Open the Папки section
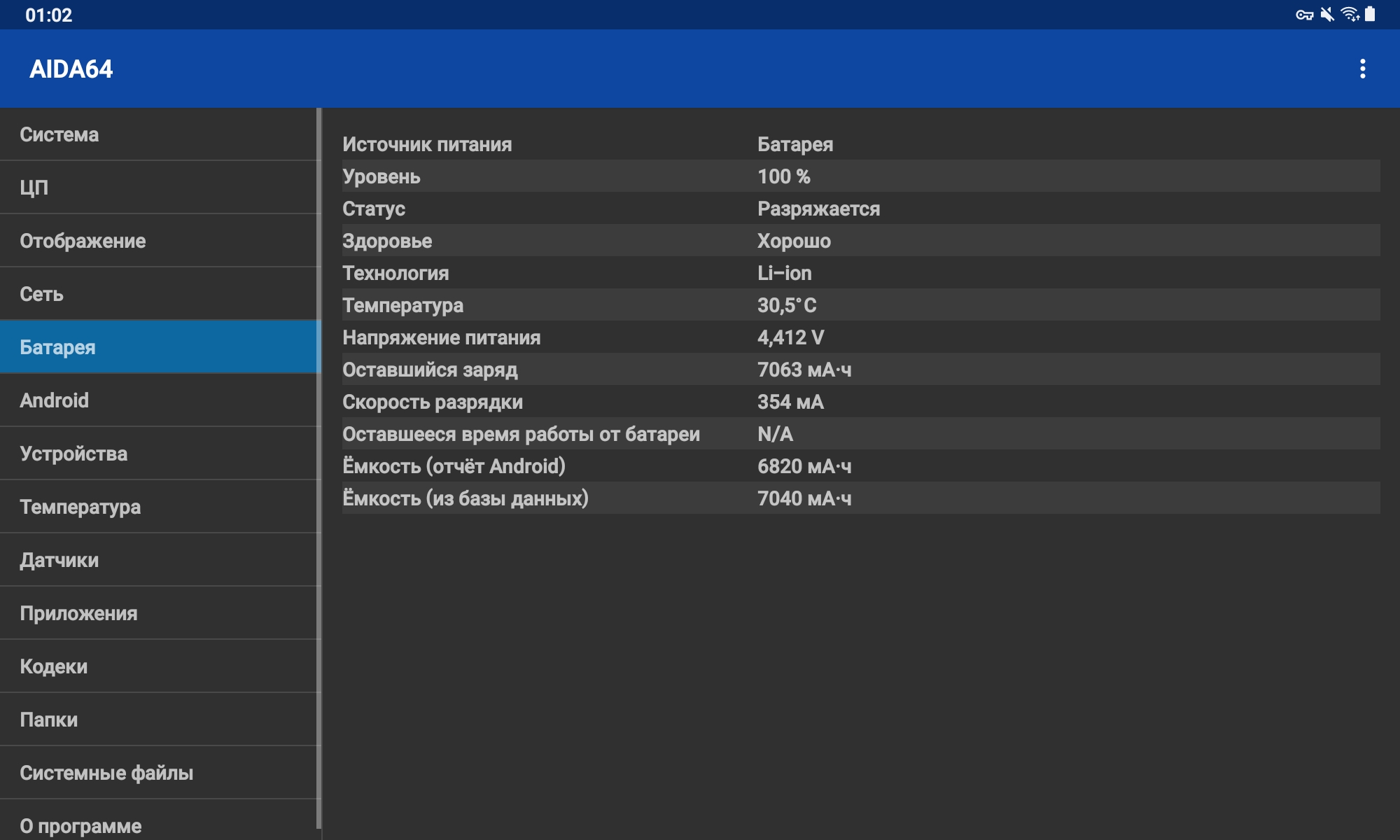 pos(160,720)
